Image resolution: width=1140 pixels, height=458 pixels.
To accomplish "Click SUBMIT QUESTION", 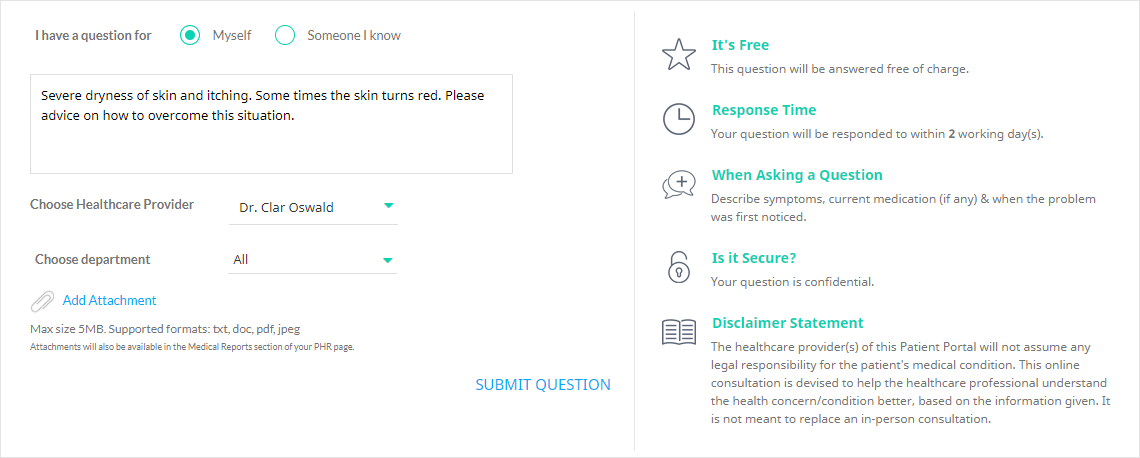I will tap(543, 385).
